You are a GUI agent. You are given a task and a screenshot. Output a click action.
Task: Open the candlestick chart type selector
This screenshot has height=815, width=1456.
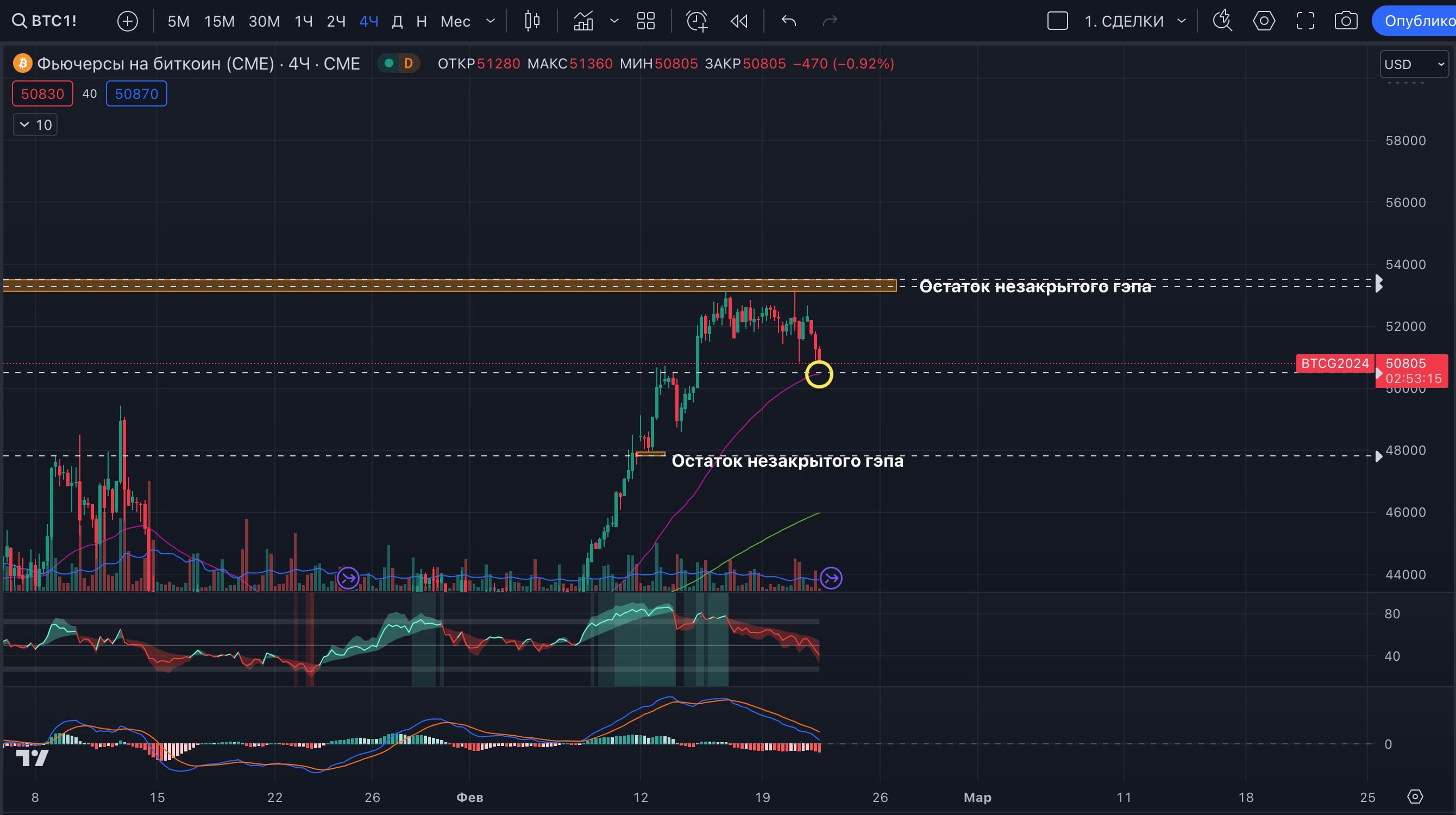532,22
